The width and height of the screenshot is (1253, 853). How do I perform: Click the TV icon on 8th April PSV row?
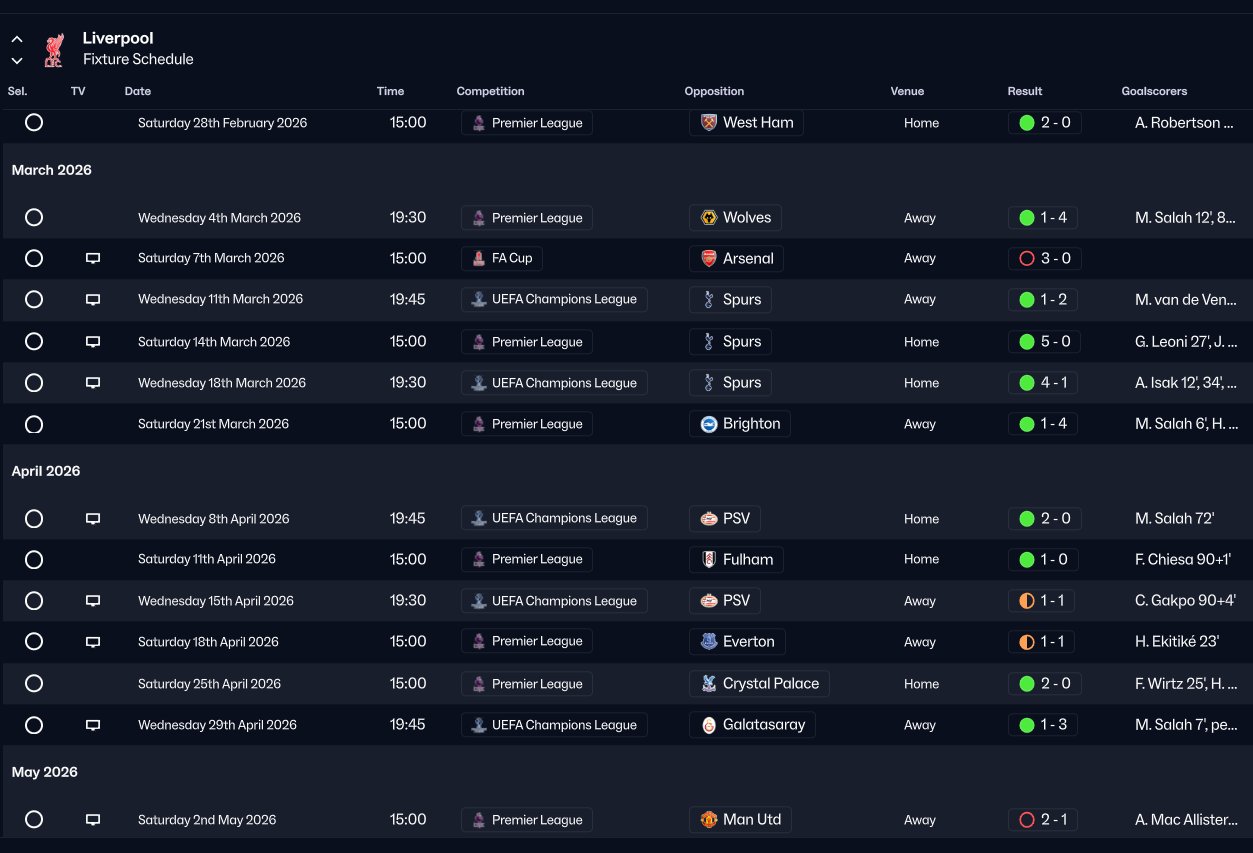[93, 519]
